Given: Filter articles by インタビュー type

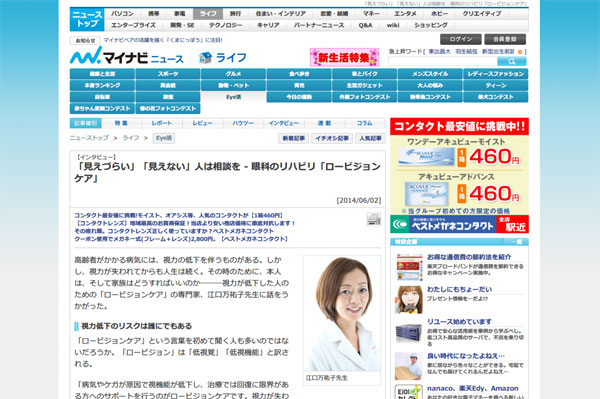Looking at the screenshot, I should point(284,123).
